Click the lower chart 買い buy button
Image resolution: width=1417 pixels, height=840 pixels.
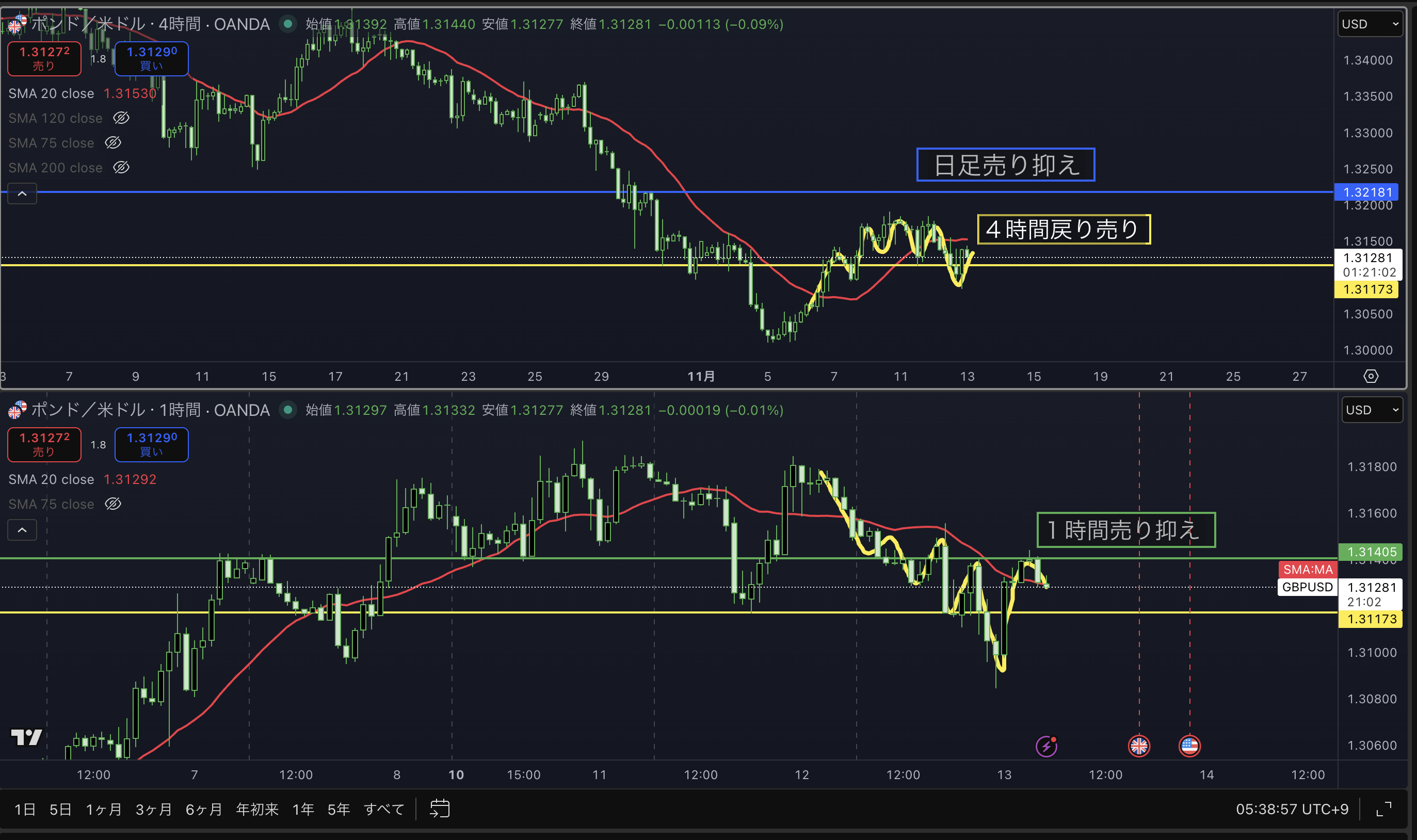point(151,444)
